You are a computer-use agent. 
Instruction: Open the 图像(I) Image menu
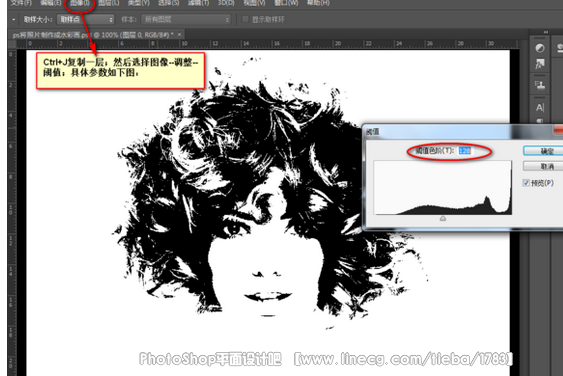(80, 3)
